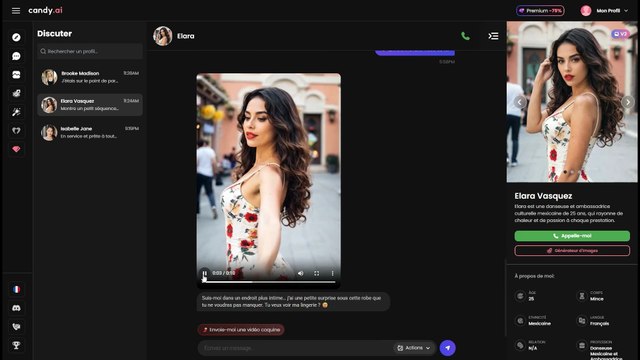Seek on the video progress bar
The image size is (640, 360).
269,282
